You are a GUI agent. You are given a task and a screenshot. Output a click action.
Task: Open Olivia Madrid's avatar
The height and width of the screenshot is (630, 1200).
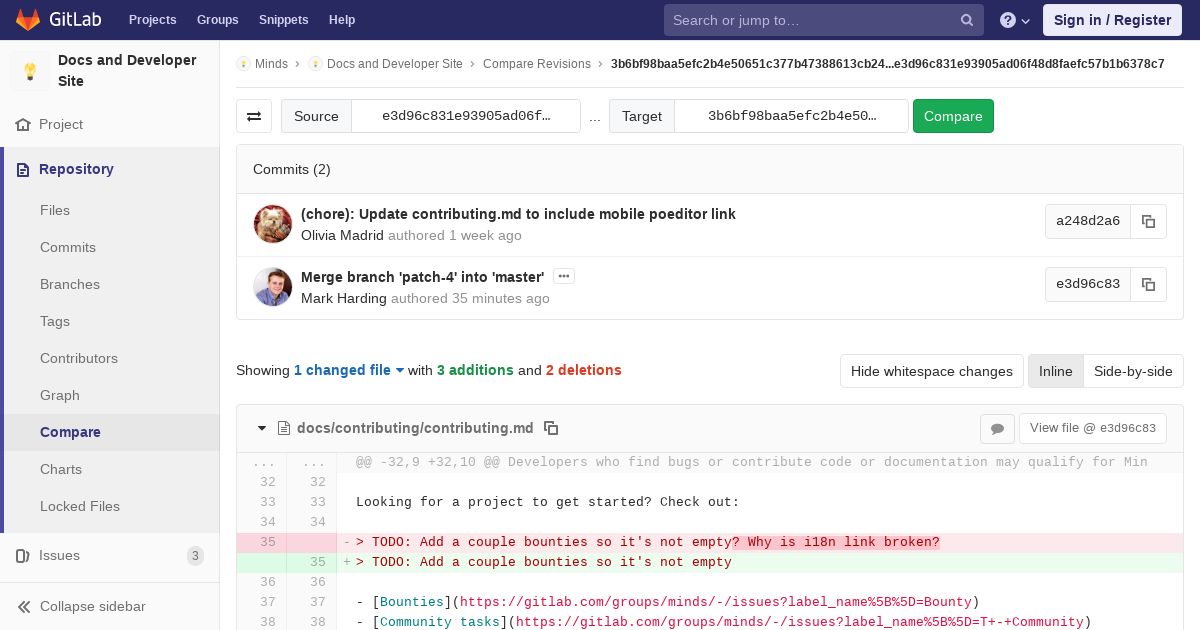(x=273, y=224)
